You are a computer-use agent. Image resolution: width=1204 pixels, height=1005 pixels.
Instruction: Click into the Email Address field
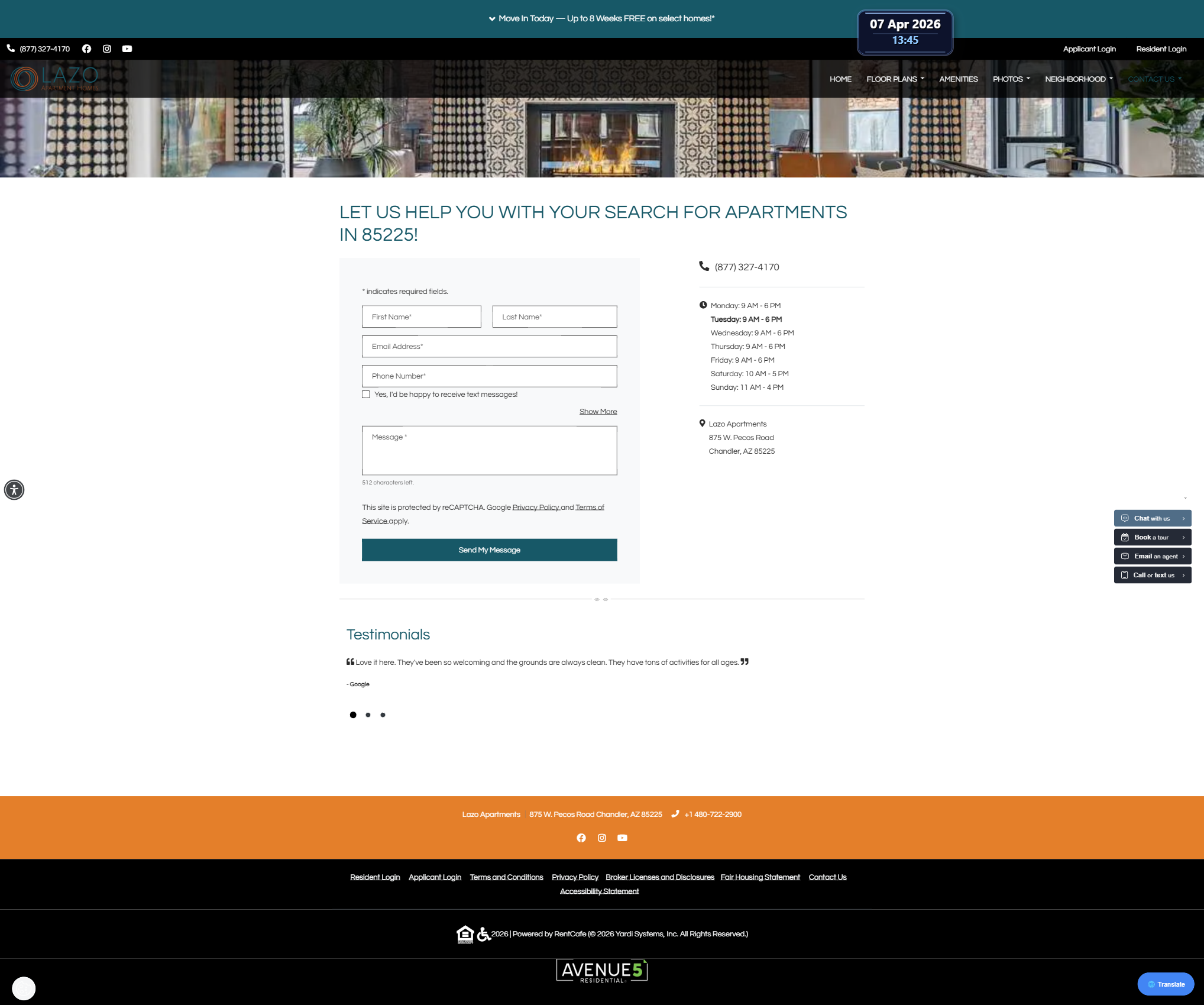(x=489, y=347)
